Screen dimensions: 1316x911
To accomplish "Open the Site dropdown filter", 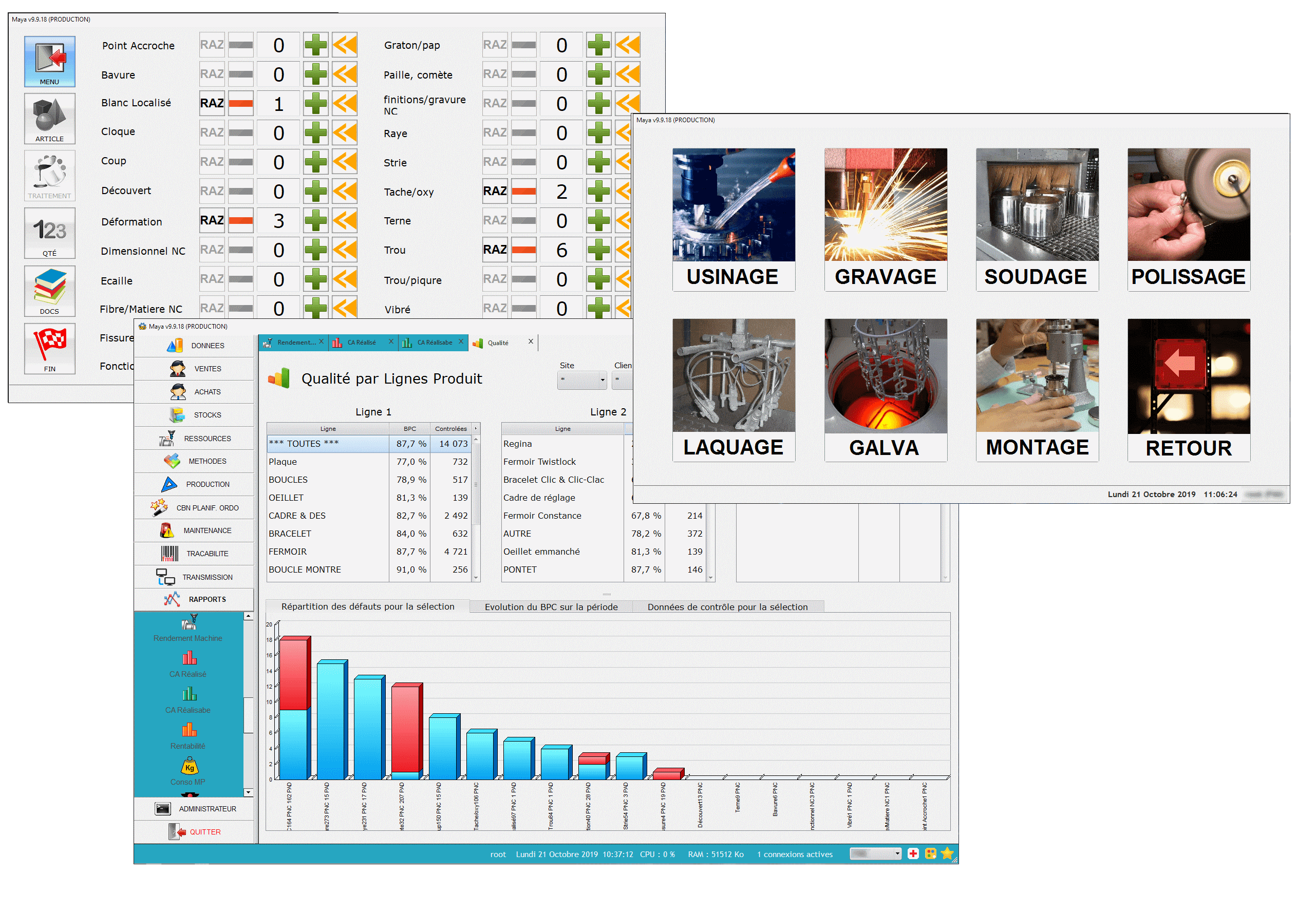I will 581,379.
